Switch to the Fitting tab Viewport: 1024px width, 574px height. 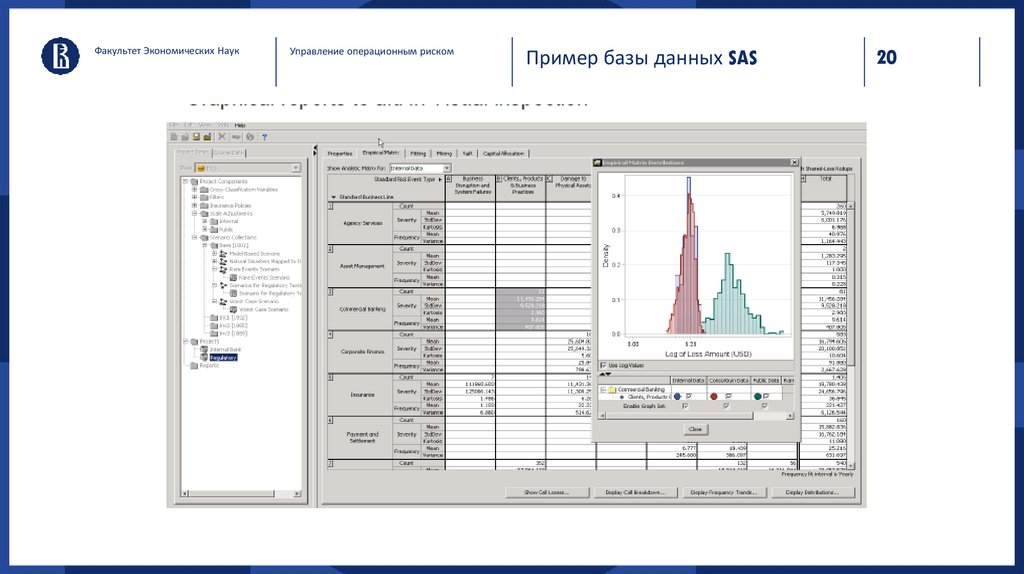coord(418,153)
